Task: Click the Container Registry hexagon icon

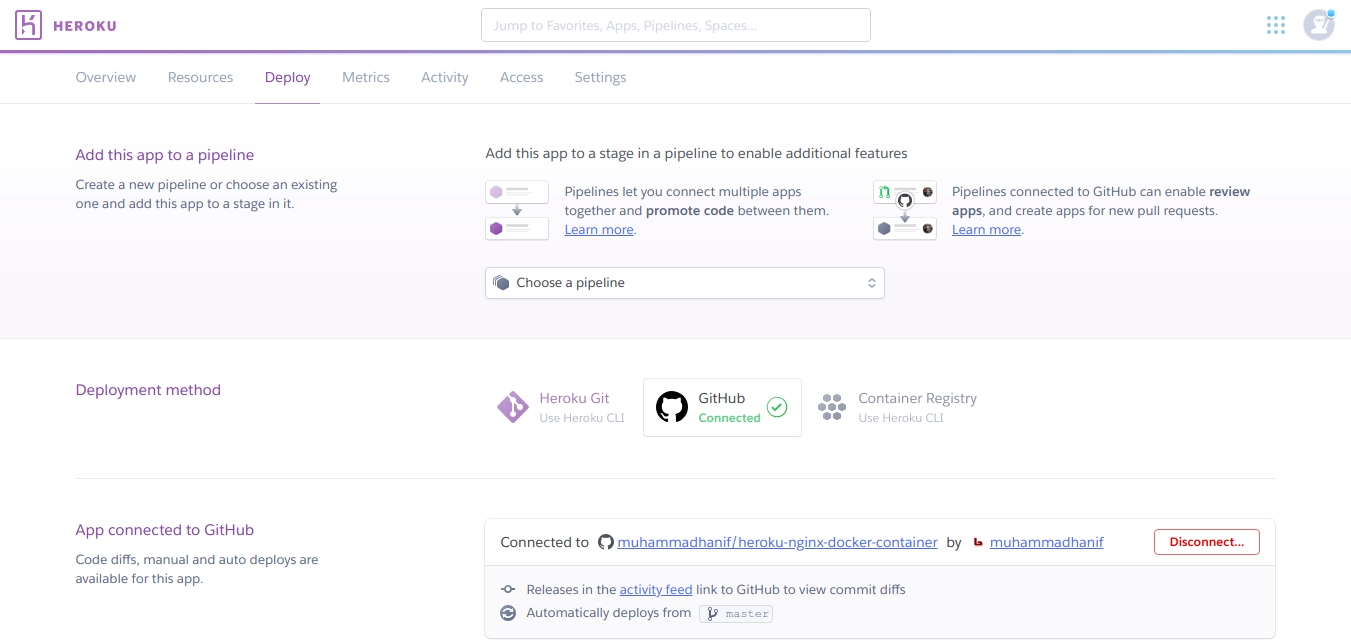Action: (832, 407)
